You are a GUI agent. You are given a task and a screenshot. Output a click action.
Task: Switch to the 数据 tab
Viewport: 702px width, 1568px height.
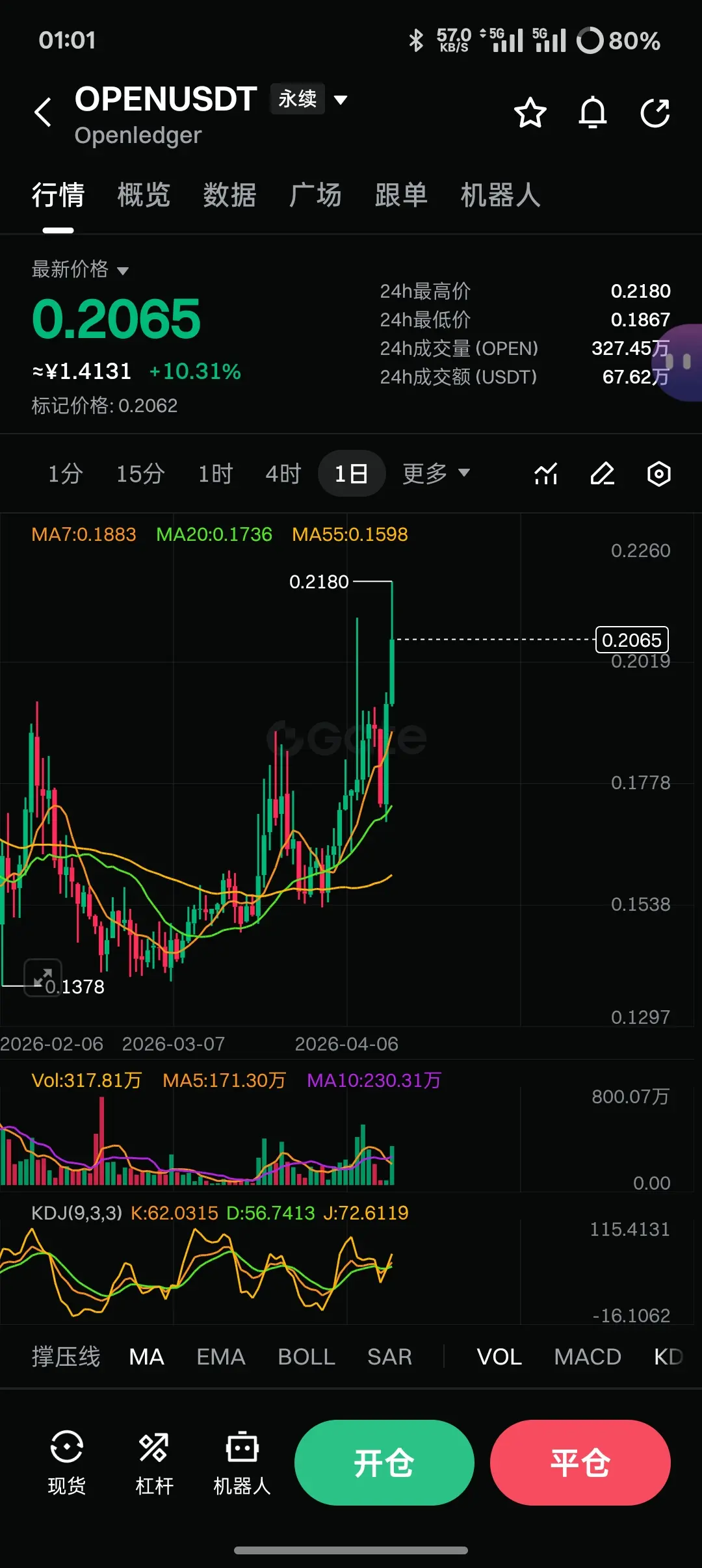(229, 195)
